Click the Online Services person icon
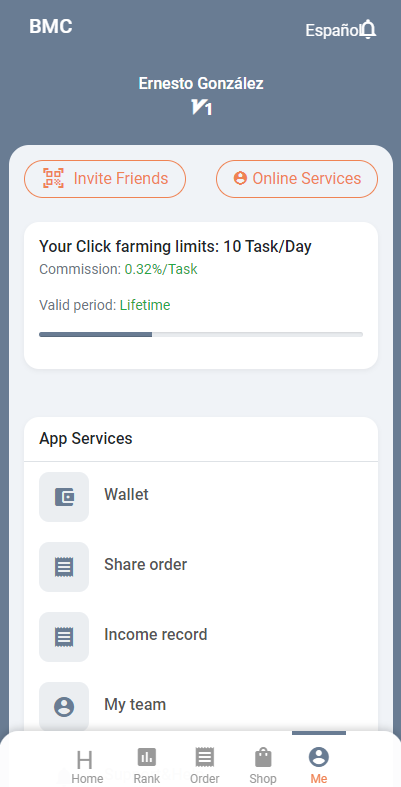 tap(240, 178)
